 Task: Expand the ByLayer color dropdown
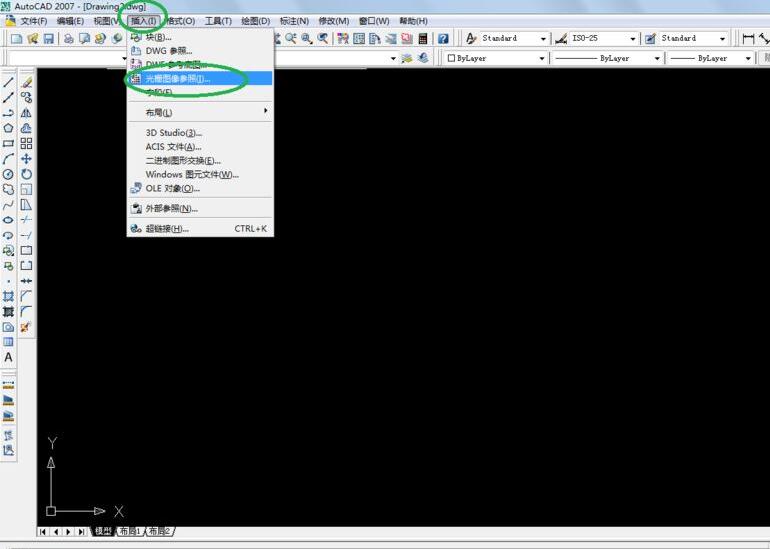pos(495,58)
